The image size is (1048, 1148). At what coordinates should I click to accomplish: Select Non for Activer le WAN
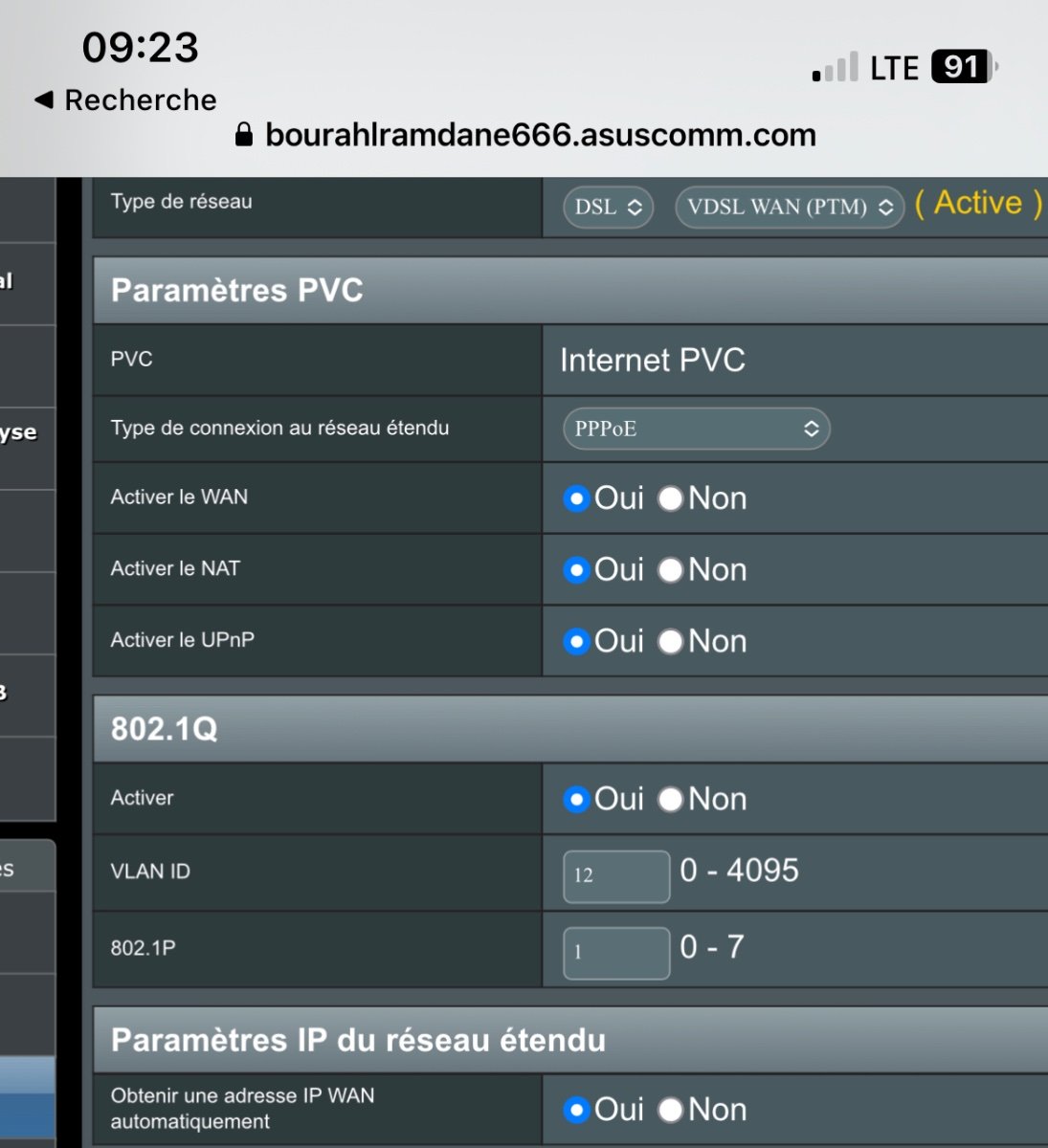point(672,498)
